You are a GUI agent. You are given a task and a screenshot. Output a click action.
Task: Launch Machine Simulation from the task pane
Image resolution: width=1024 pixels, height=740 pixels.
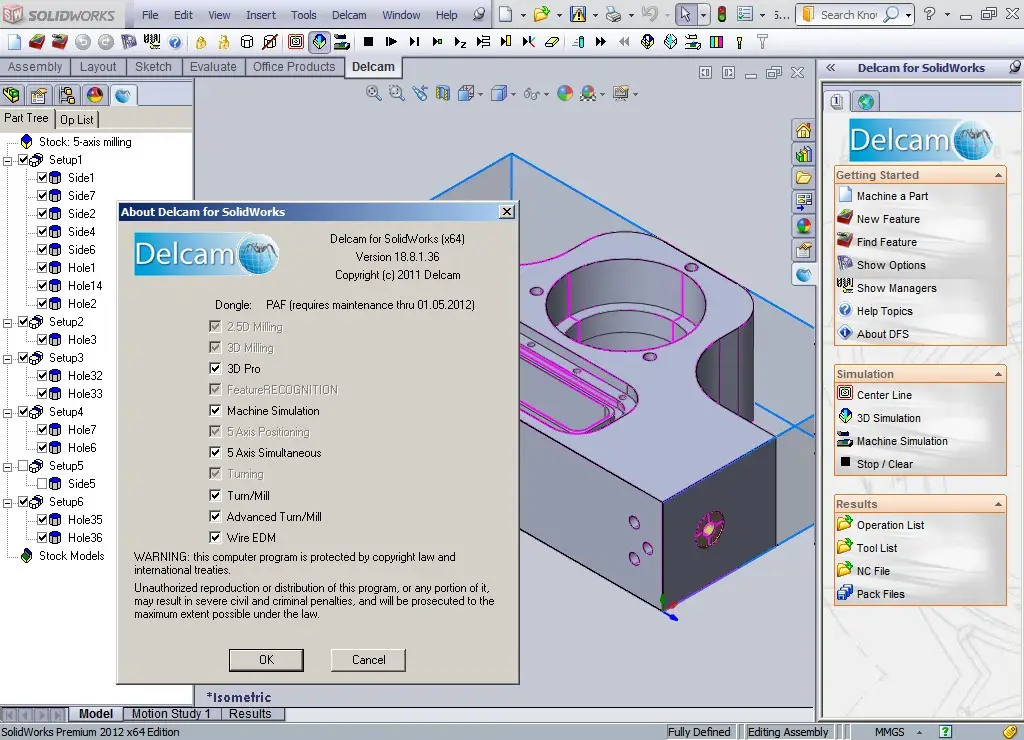902,441
